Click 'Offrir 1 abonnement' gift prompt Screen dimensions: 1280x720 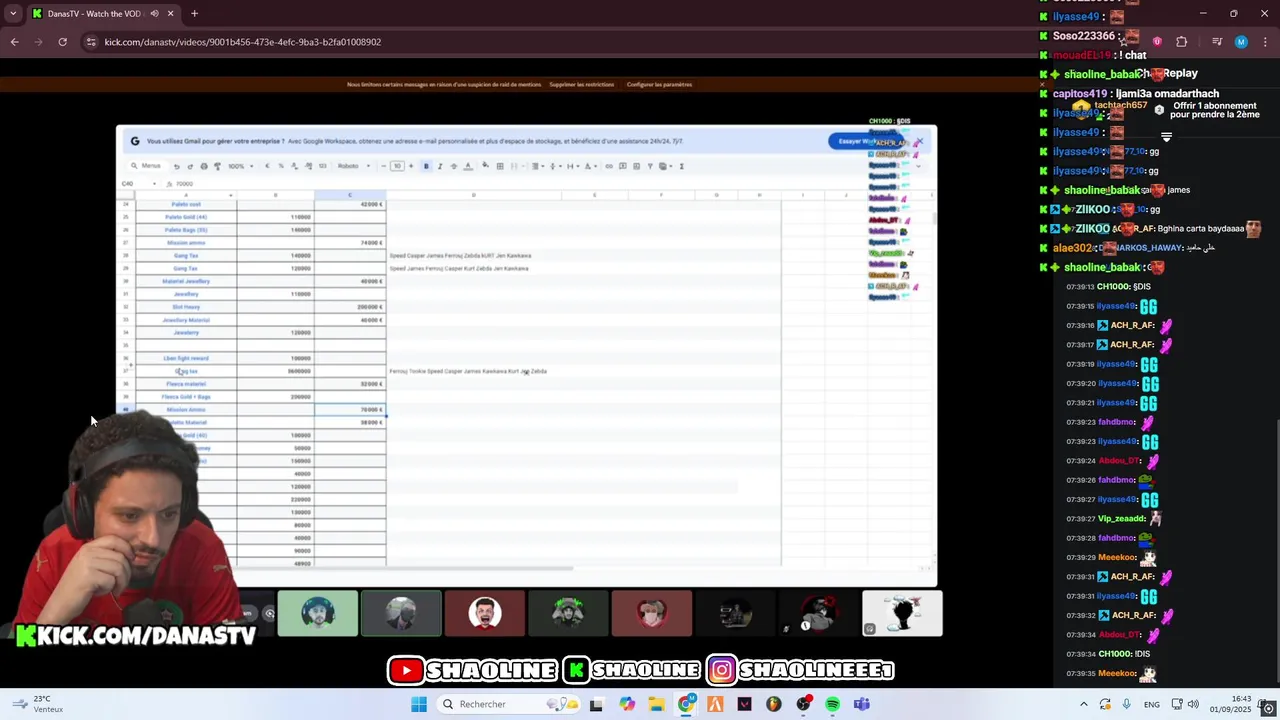(1215, 110)
